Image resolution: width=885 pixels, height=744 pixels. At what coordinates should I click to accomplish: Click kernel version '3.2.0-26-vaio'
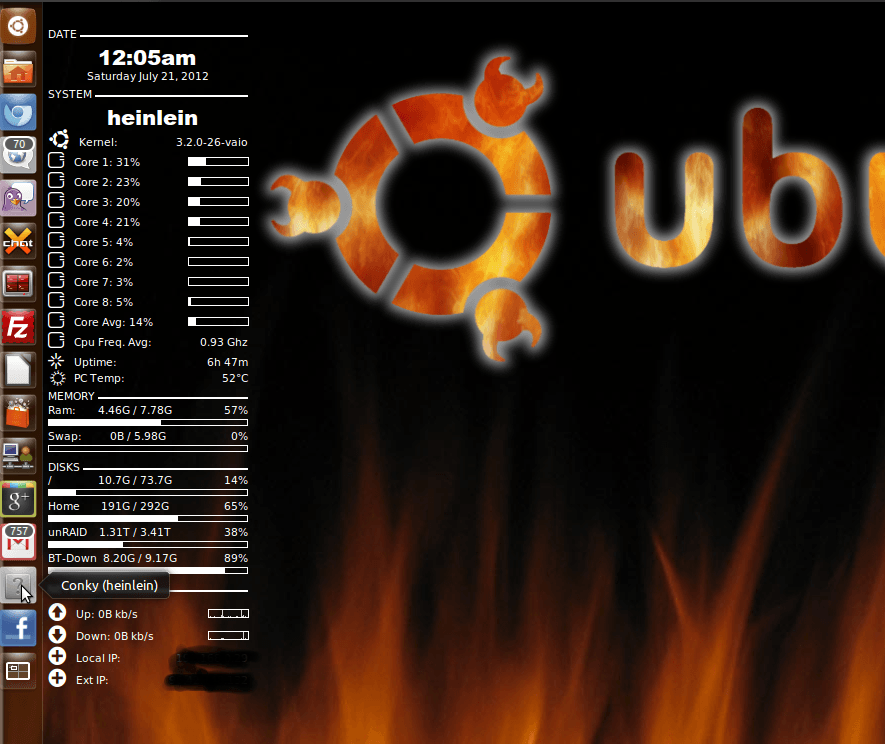212,142
